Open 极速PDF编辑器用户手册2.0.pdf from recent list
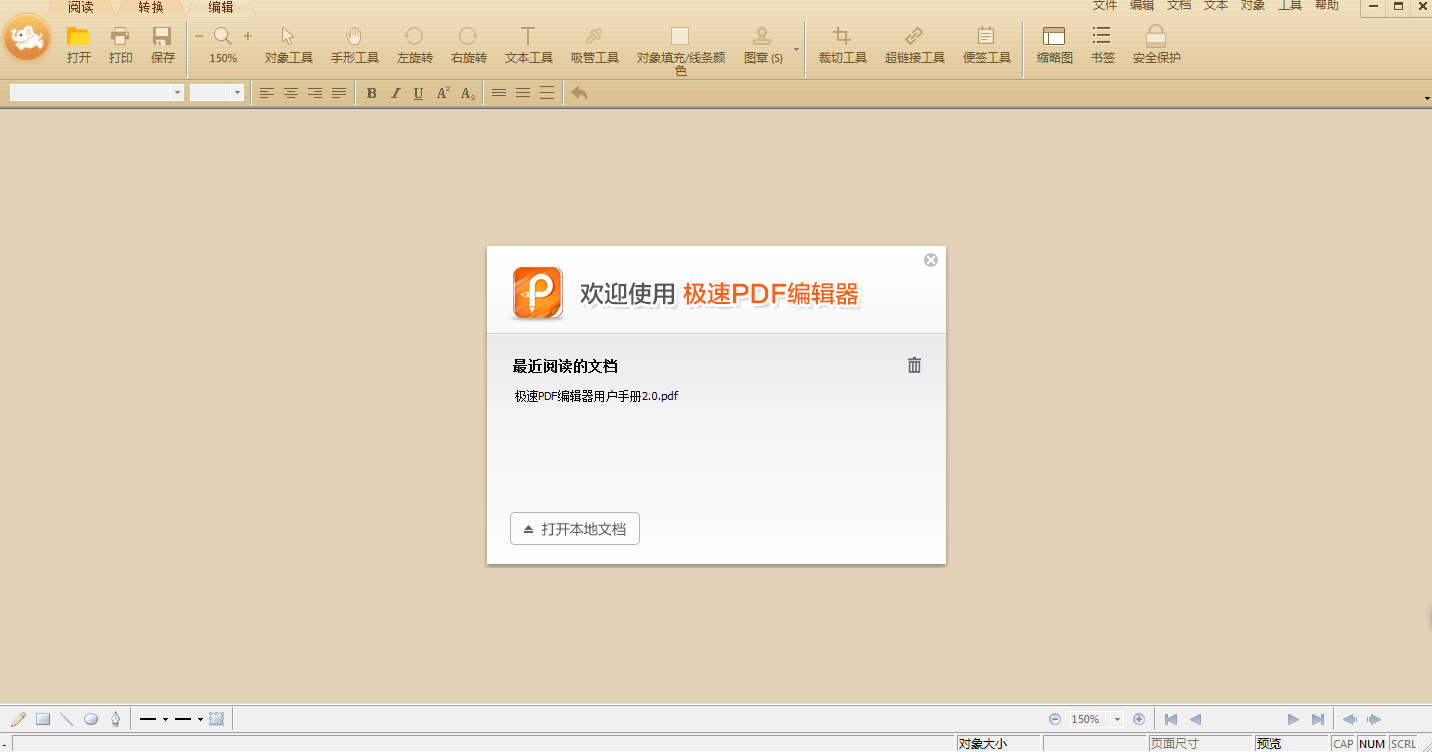 click(x=596, y=396)
